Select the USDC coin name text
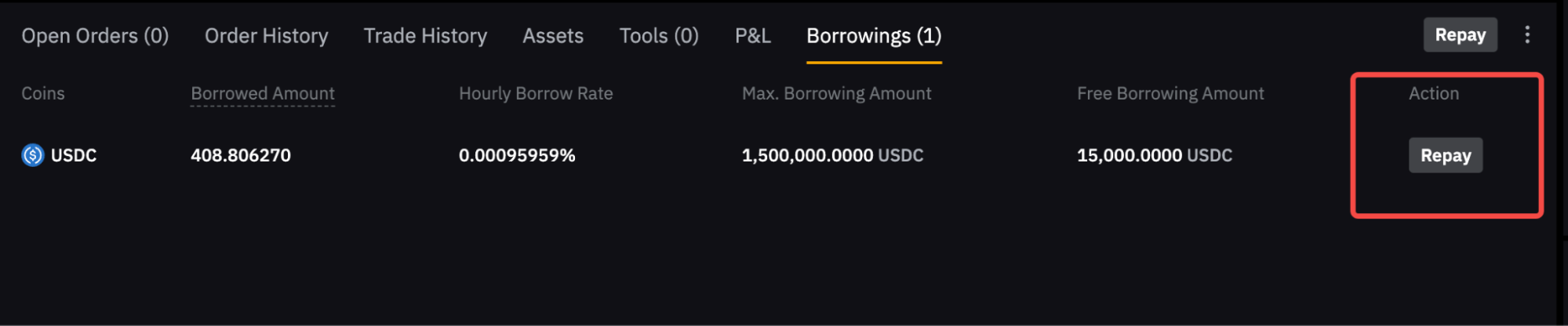Viewport: 1568px width, 326px height. pyautogui.click(x=74, y=155)
